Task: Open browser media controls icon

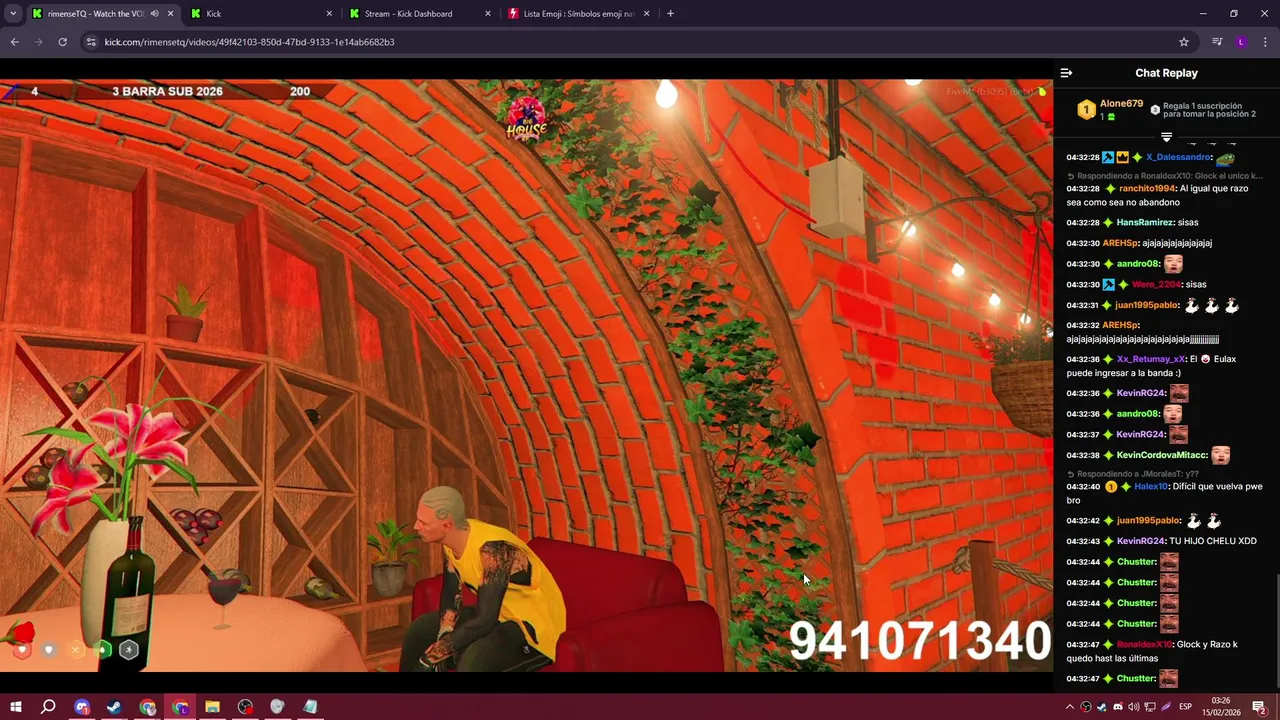Action: coord(1217,42)
